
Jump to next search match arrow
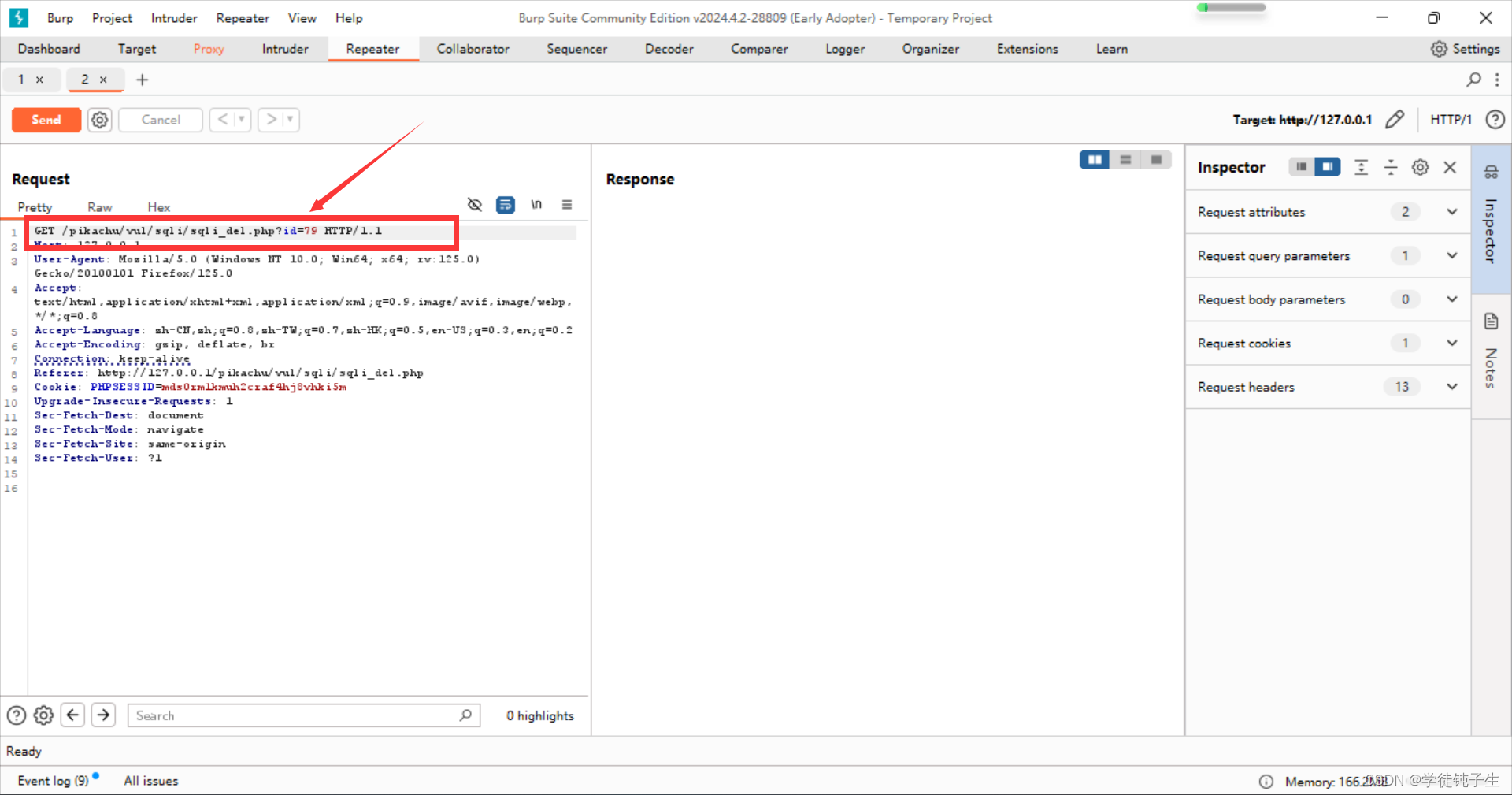tap(103, 715)
